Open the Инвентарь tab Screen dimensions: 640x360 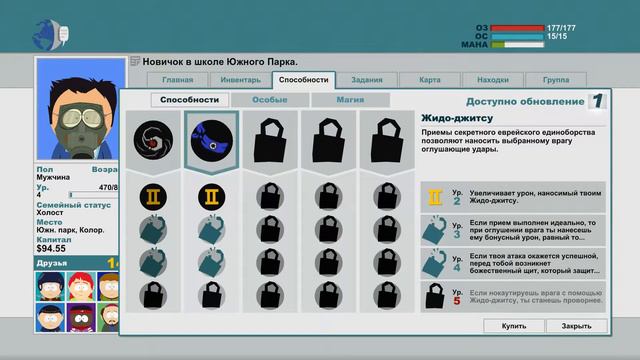pyautogui.click(x=240, y=80)
